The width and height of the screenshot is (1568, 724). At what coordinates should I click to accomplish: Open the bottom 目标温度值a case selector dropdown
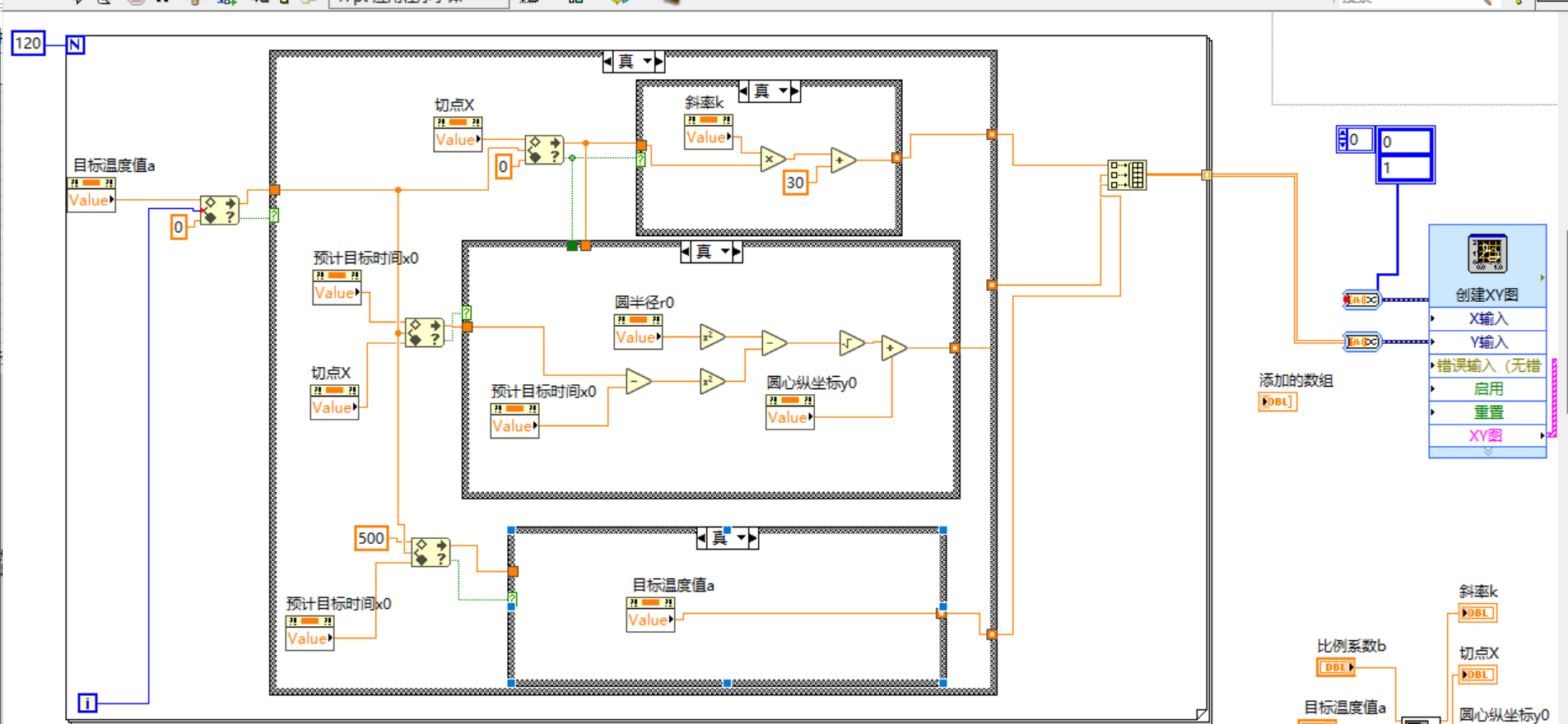741,538
